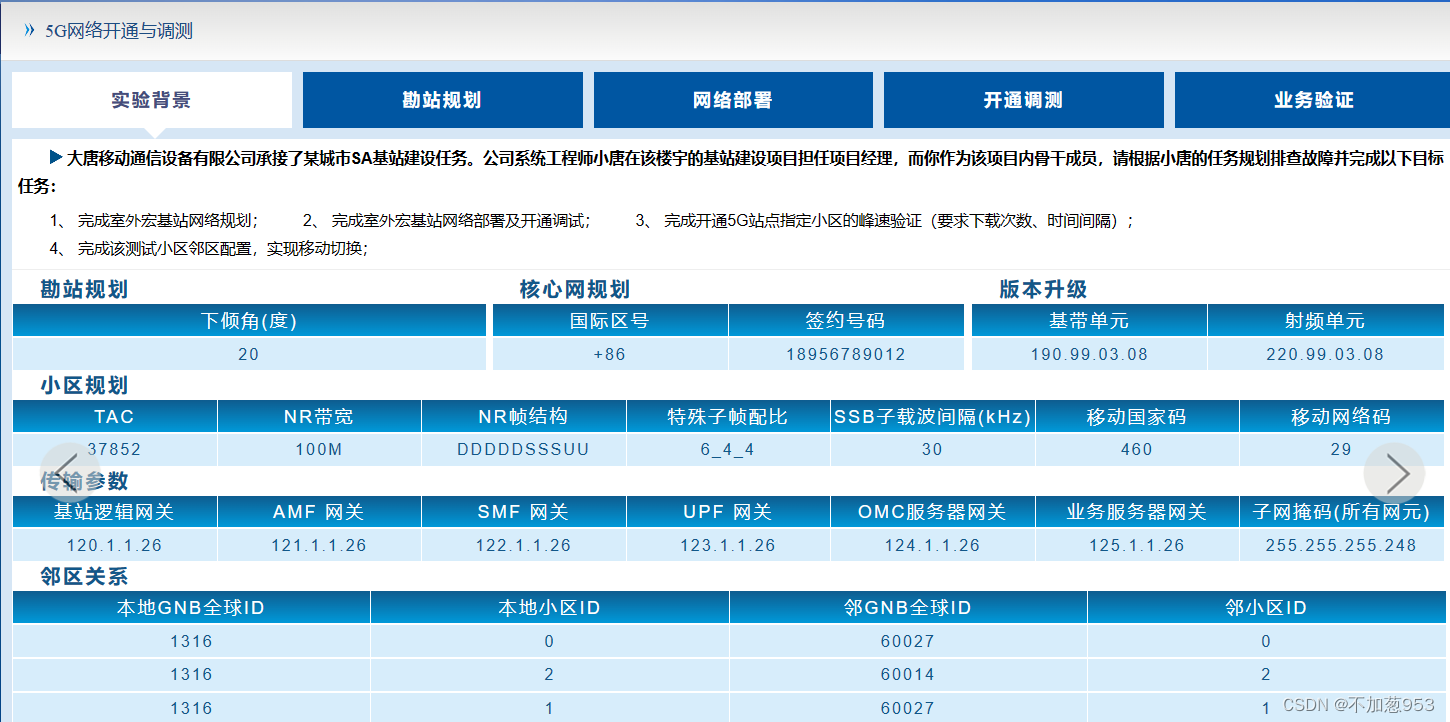Image resolution: width=1450 pixels, height=722 pixels.
Task: Click the 子网掩码(所有网元) header
Action: pos(1342,513)
